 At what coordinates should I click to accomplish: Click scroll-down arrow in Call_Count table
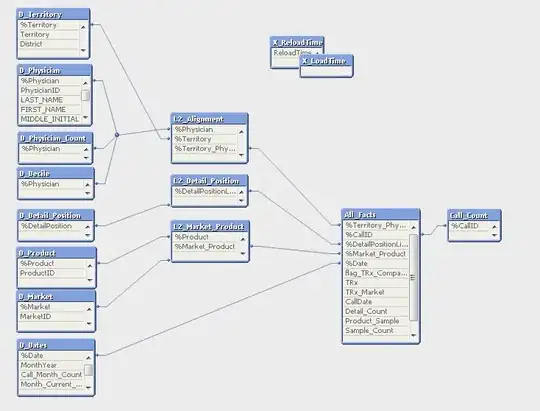495,235
